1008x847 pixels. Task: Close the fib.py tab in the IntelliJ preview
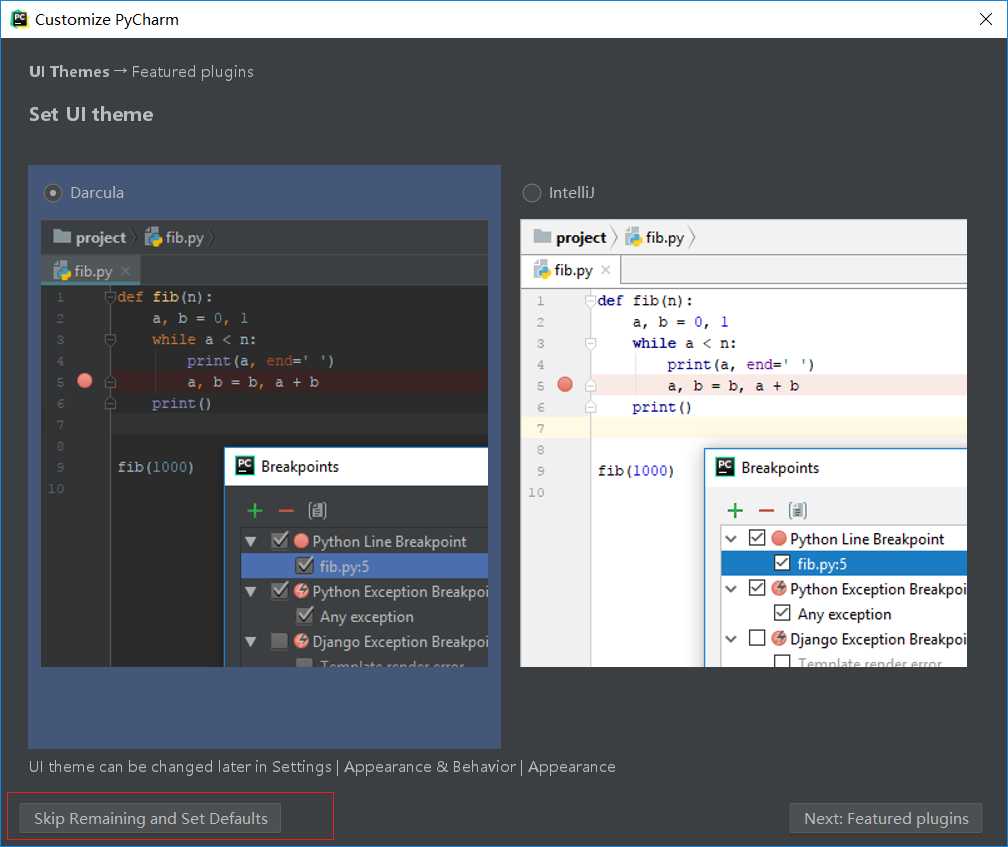606,270
